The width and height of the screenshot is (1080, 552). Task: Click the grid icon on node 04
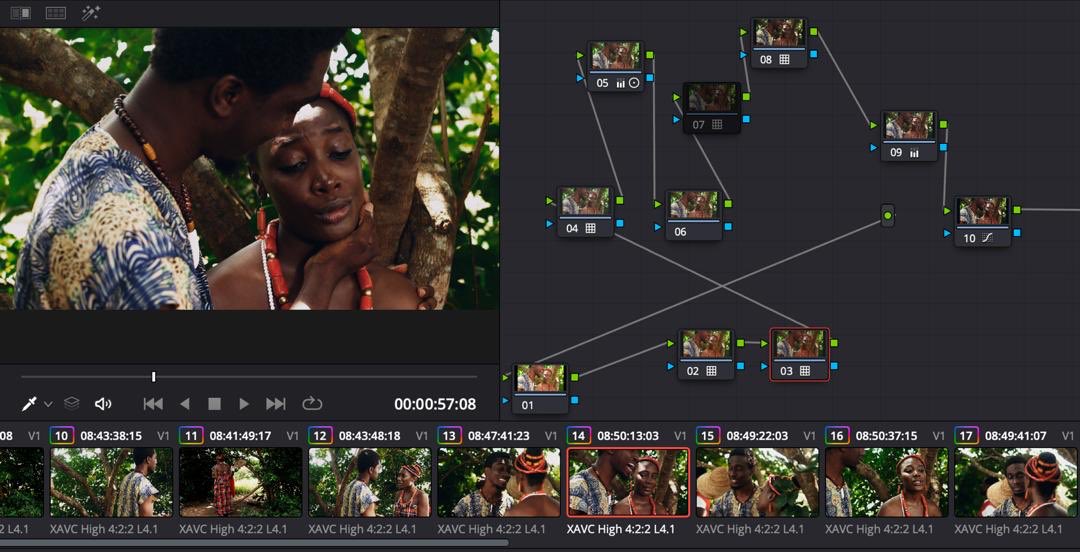click(590, 229)
